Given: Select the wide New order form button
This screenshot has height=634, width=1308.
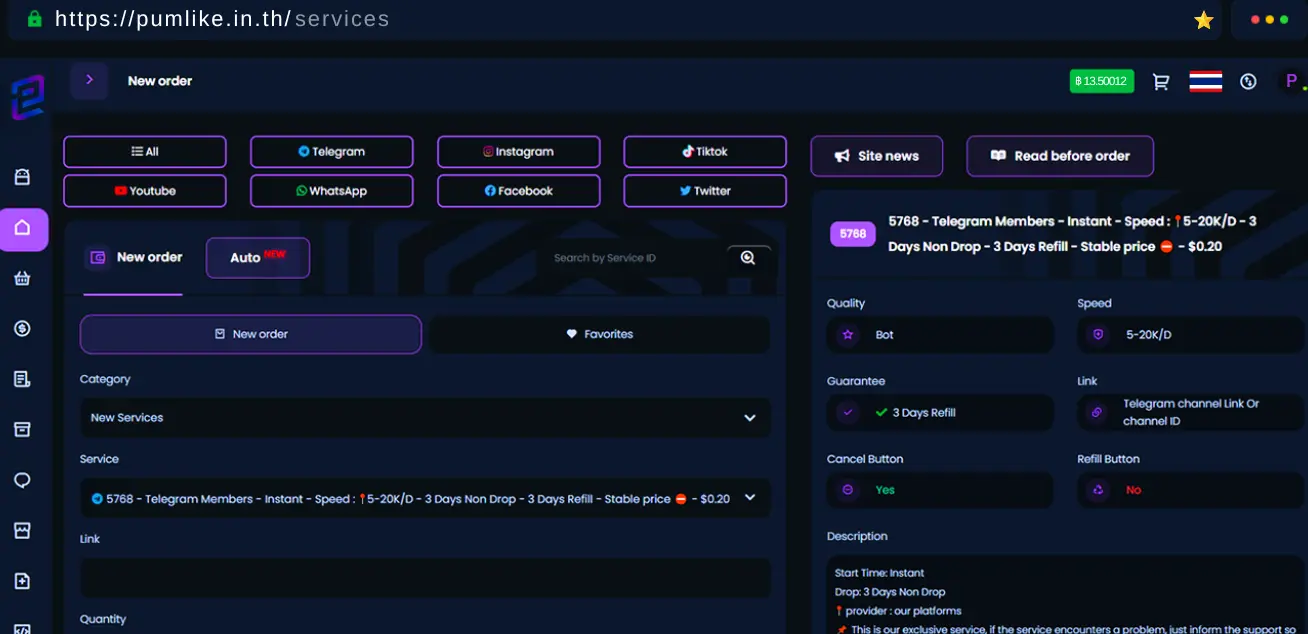Looking at the screenshot, I should tap(251, 334).
